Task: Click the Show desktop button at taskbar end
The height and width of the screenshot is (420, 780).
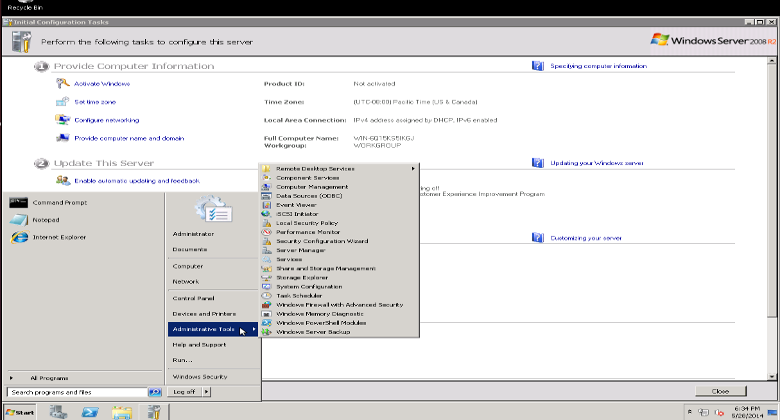Action: 773,412
